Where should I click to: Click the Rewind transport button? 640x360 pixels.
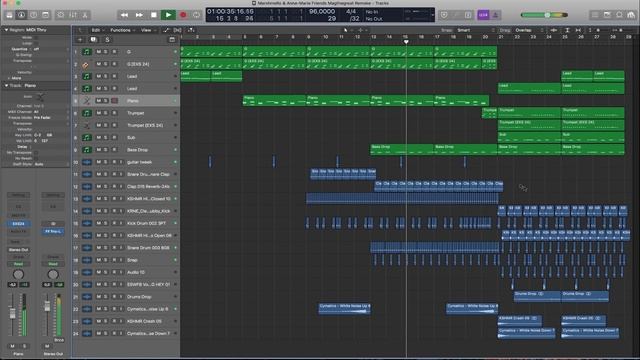click(x=124, y=15)
